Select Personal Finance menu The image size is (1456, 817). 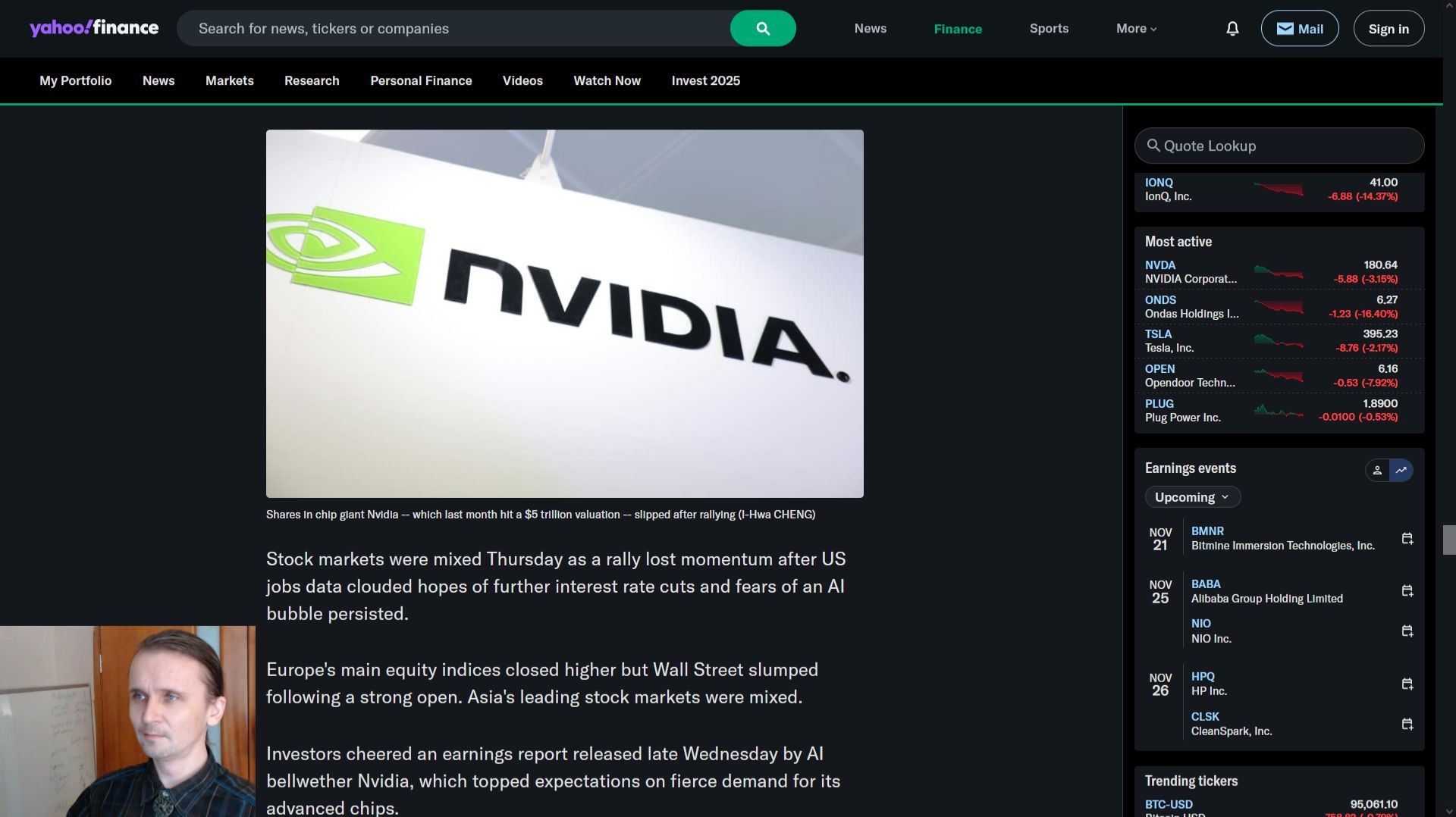(421, 80)
